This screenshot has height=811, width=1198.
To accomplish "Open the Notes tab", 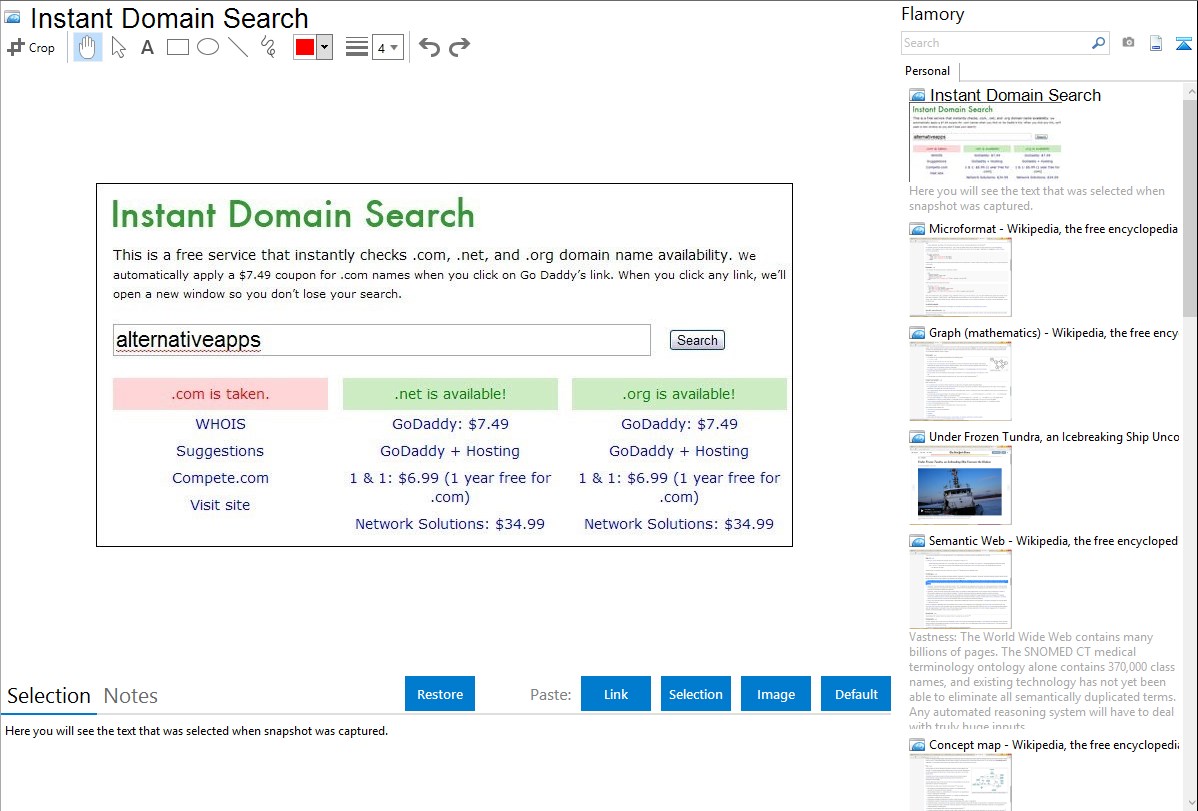I will point(131,696).
